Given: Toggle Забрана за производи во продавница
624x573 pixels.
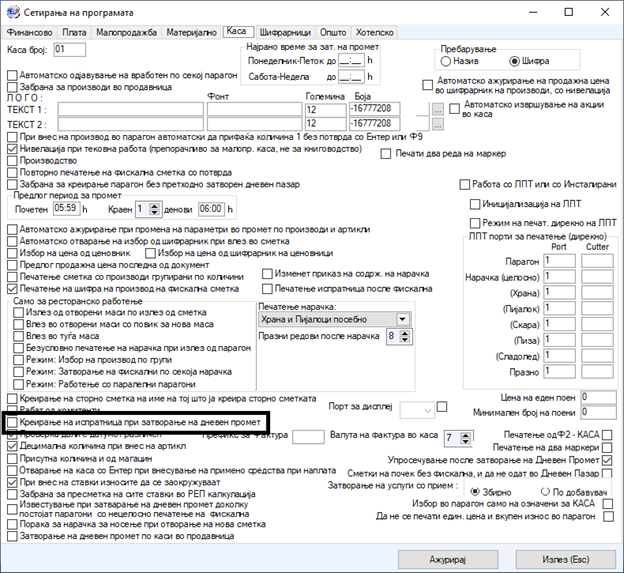Looking at the screenshot, I should 12,87.
